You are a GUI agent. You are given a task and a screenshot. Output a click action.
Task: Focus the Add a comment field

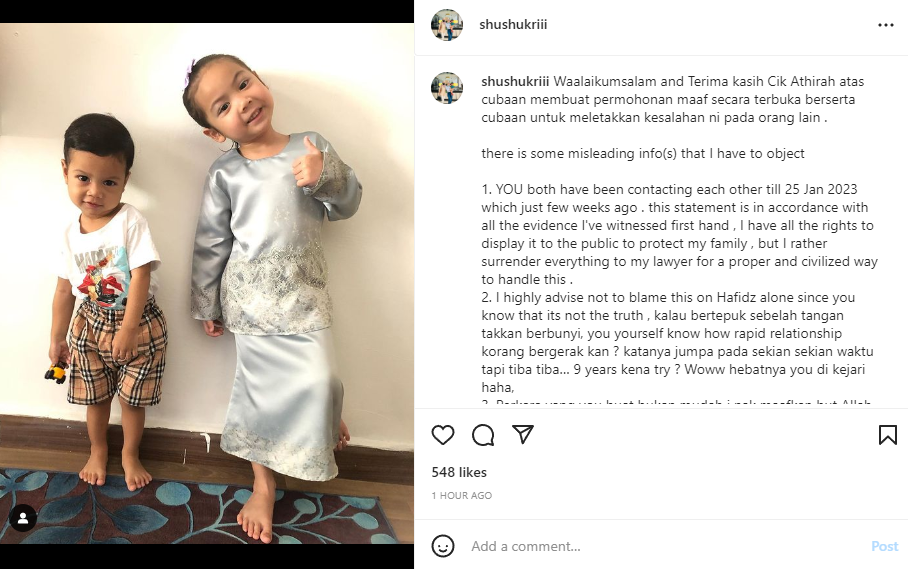666,546
